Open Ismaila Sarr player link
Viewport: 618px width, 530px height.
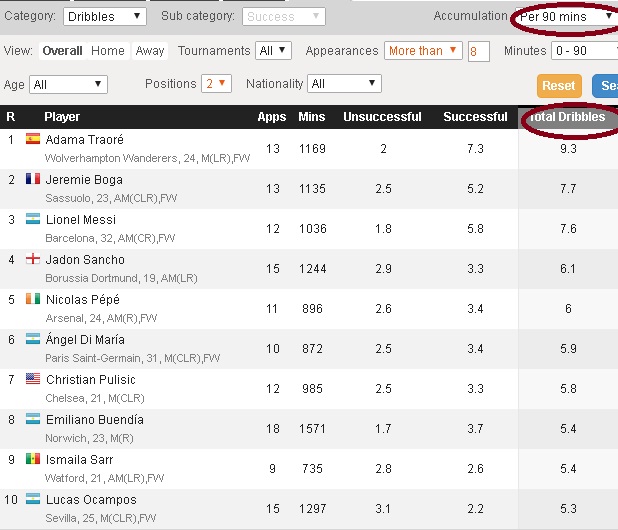point(79,459)
